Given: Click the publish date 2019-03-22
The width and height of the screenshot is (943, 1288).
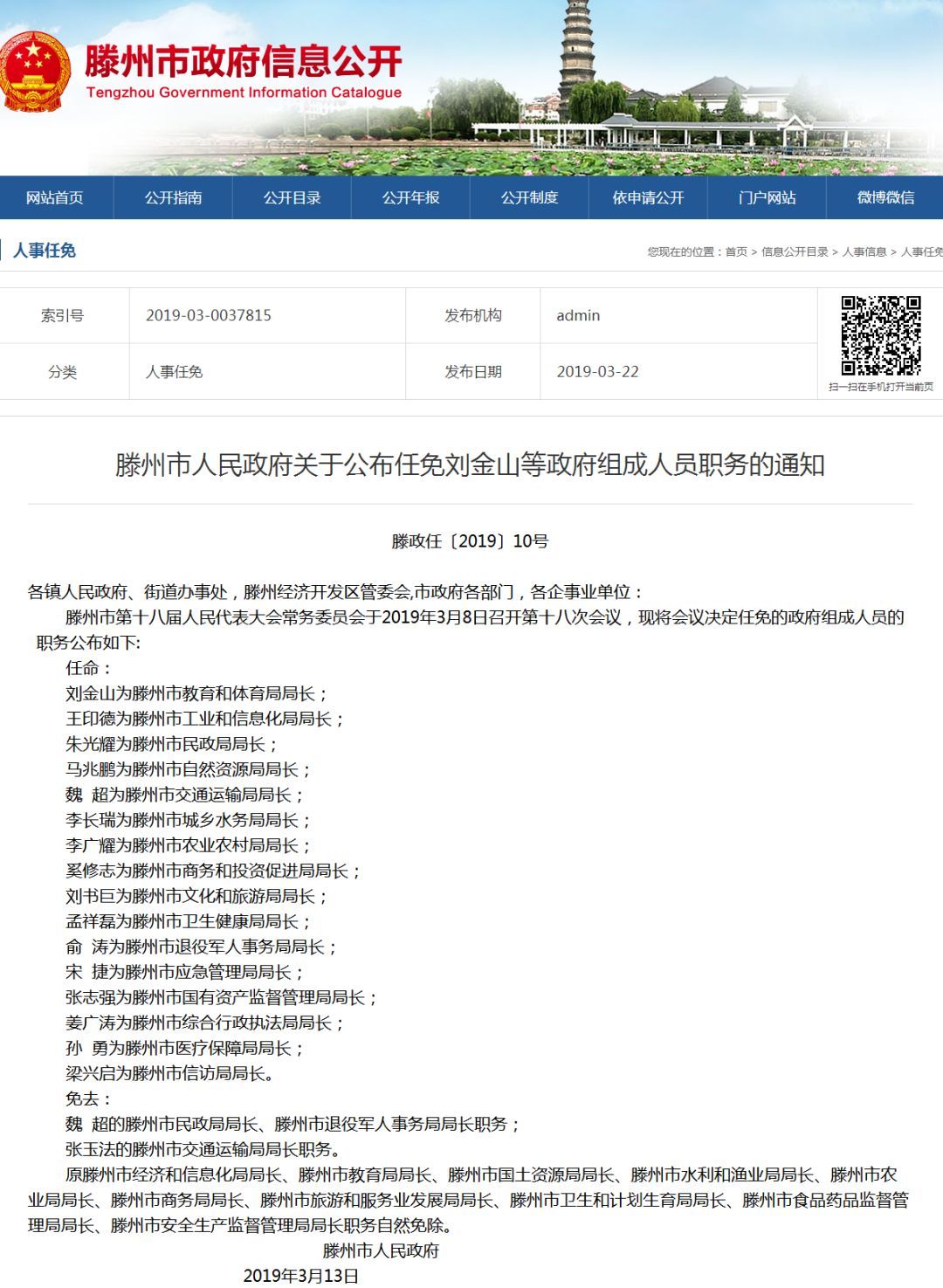Looking at the screenshot, I should pyautogui.click(x=599, y=372).
